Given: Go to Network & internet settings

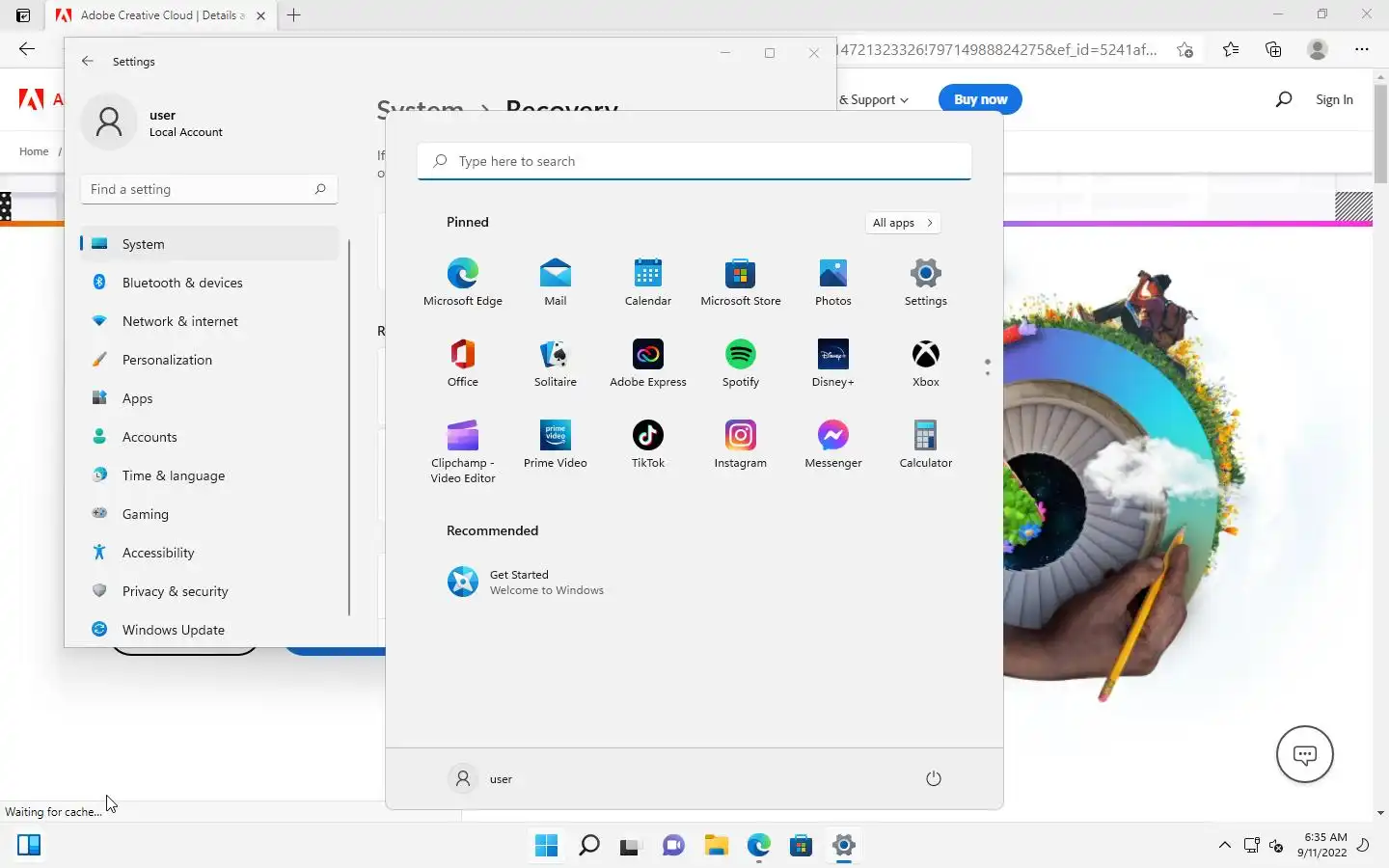Looking at the screenshot, I should (x=209, y=321).
